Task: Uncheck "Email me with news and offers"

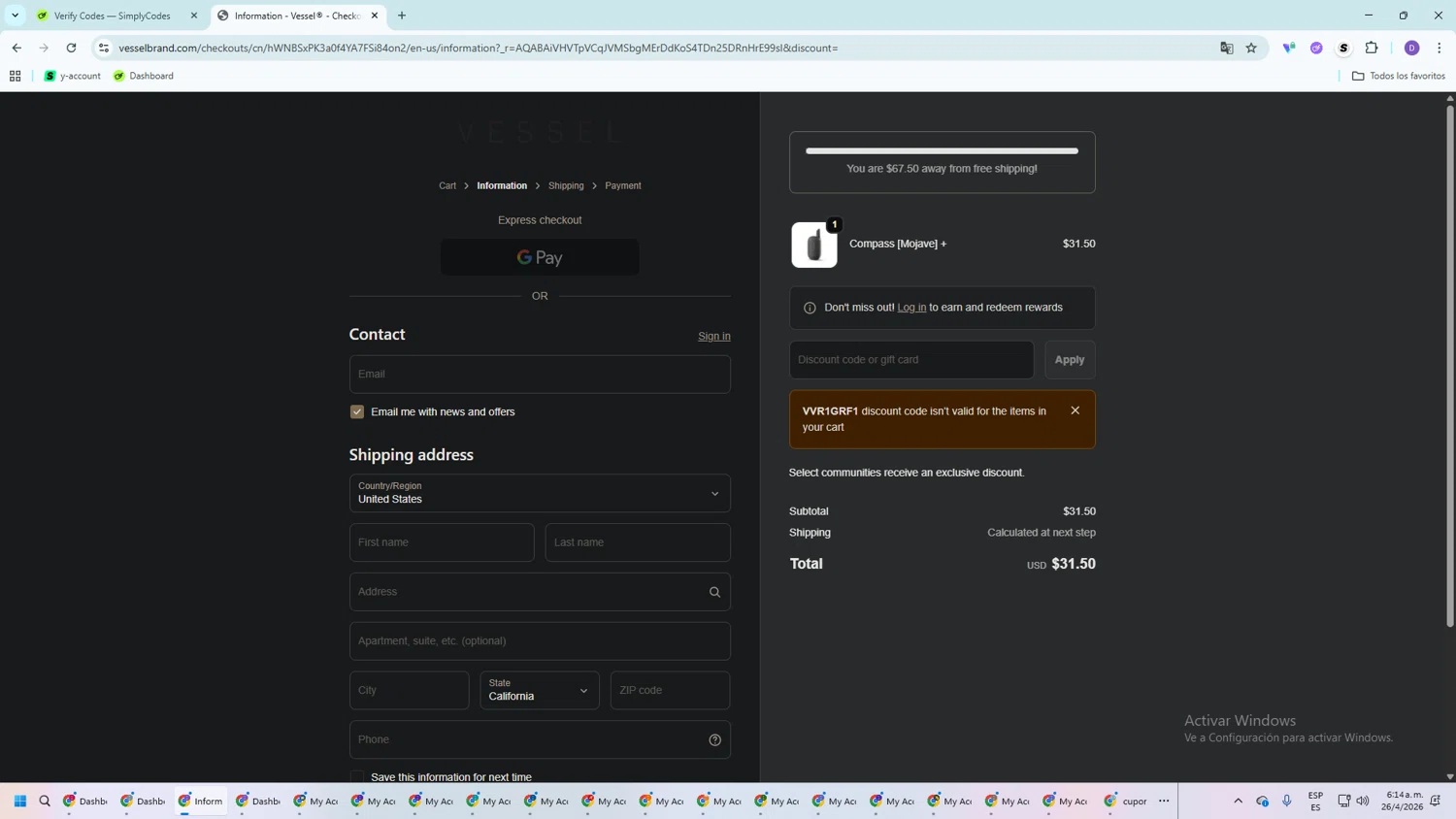Action: click(x=357, y=411)
